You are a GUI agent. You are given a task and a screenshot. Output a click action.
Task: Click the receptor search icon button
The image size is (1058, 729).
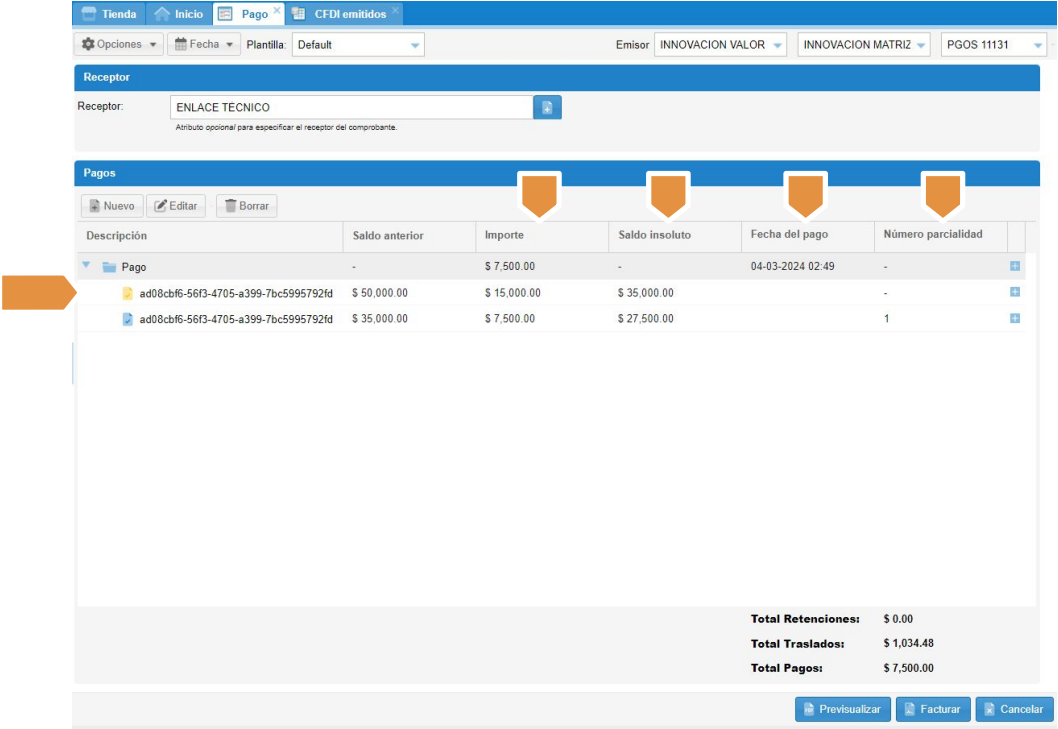[x=547, y=107]
